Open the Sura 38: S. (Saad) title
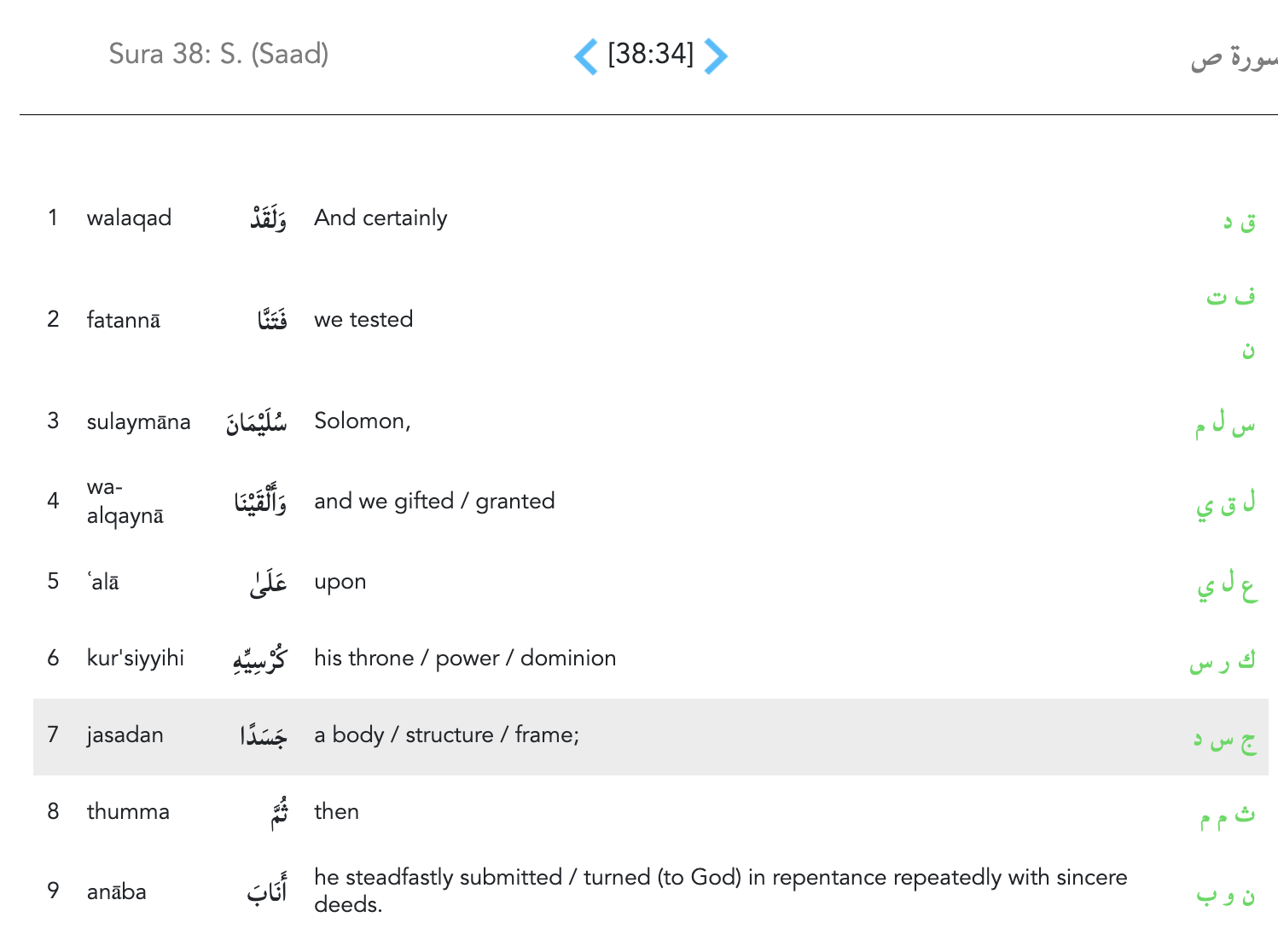This screenshot has width=1278, height=952. (218, 55)
